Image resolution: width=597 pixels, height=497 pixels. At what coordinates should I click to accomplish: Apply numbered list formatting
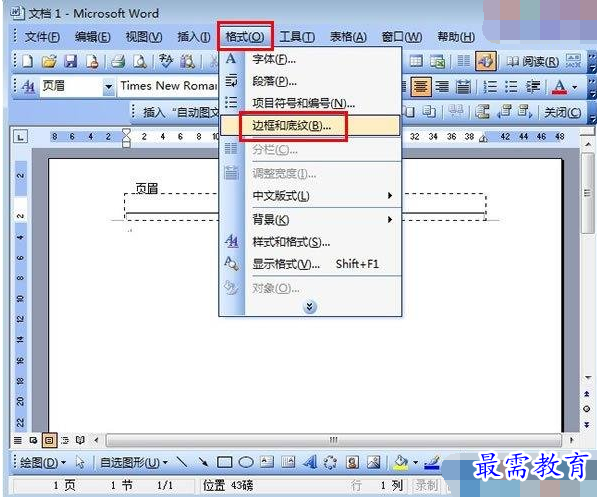click(x=490, y=87)
